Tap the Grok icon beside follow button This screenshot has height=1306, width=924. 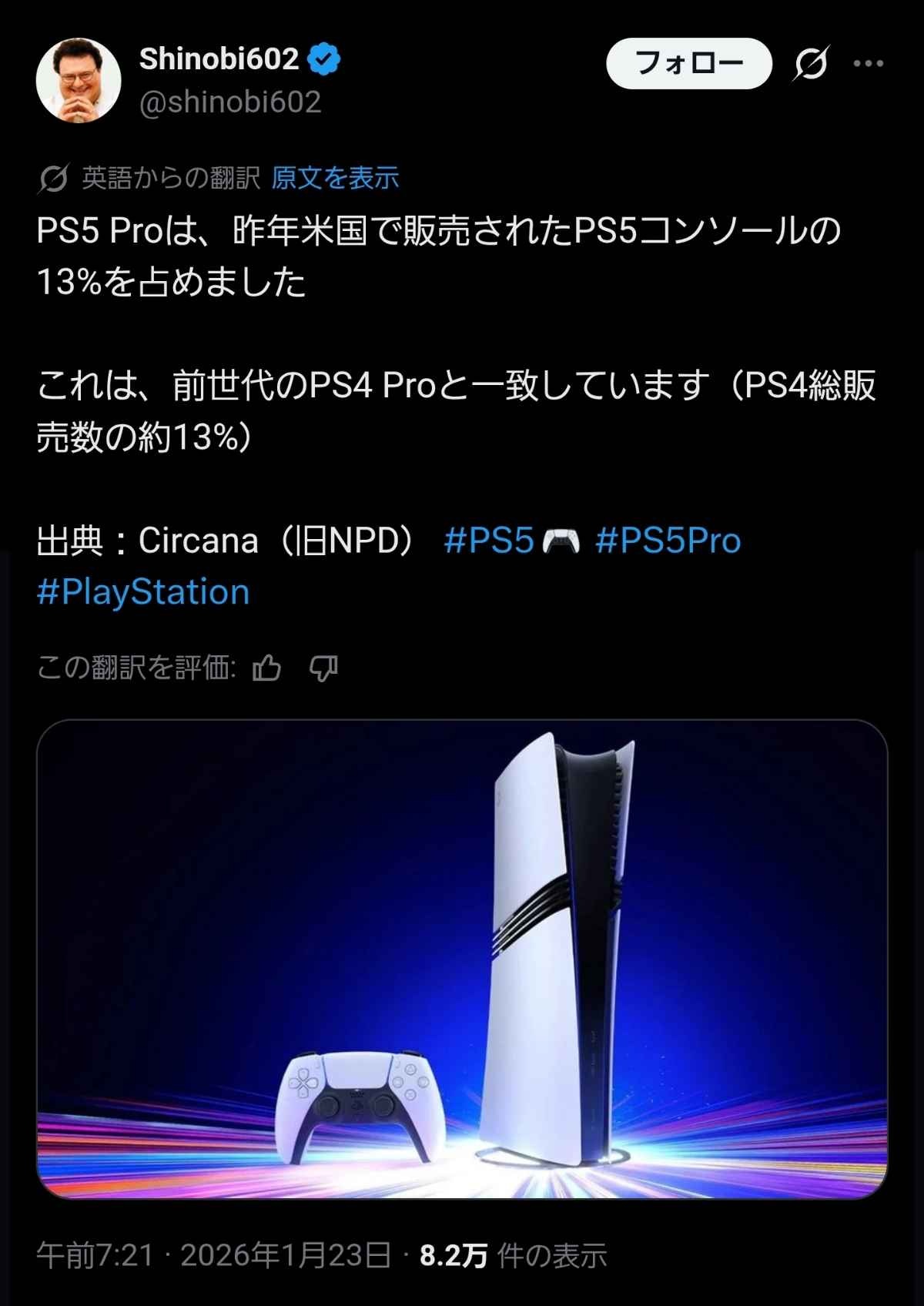[x=811, y=63]
